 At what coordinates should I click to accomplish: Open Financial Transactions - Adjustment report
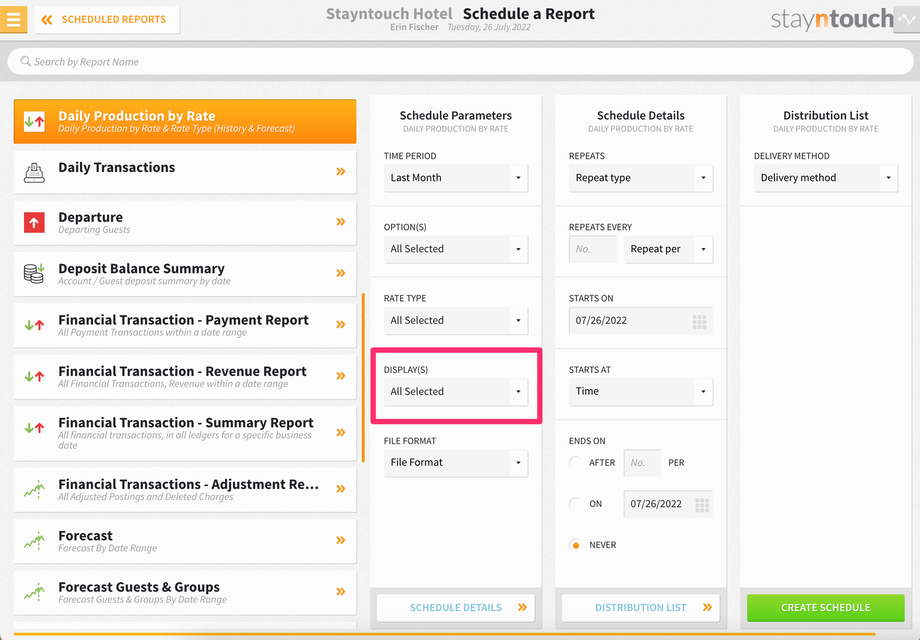[x=185, y=490]
